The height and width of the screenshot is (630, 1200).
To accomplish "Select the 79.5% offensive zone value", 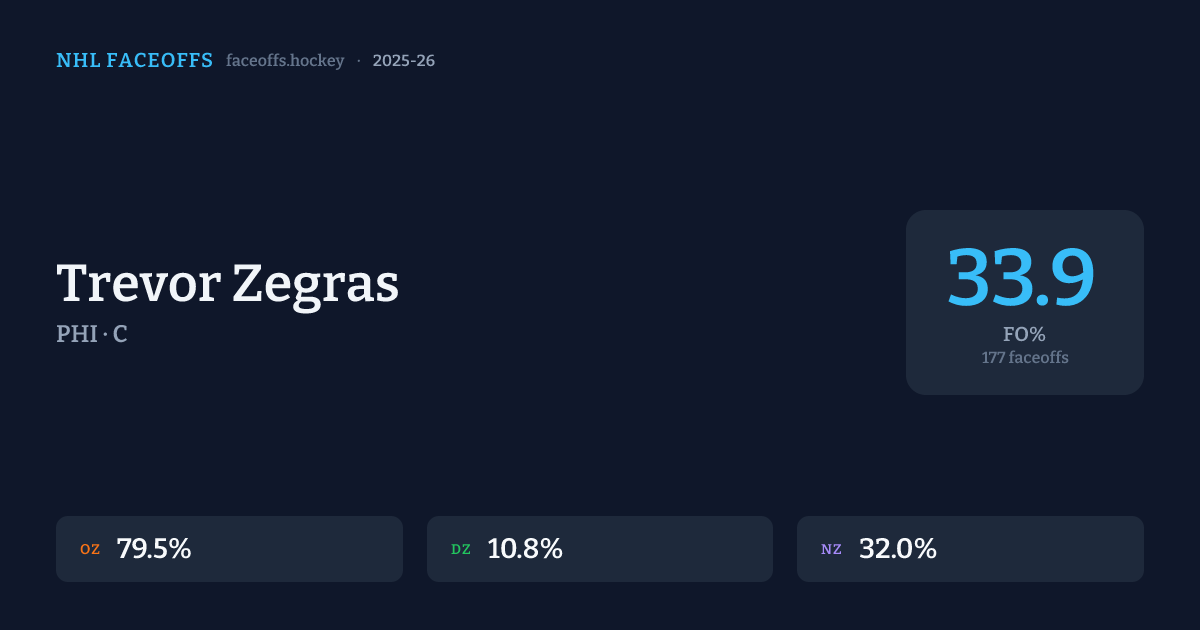I will click(154, 549).
